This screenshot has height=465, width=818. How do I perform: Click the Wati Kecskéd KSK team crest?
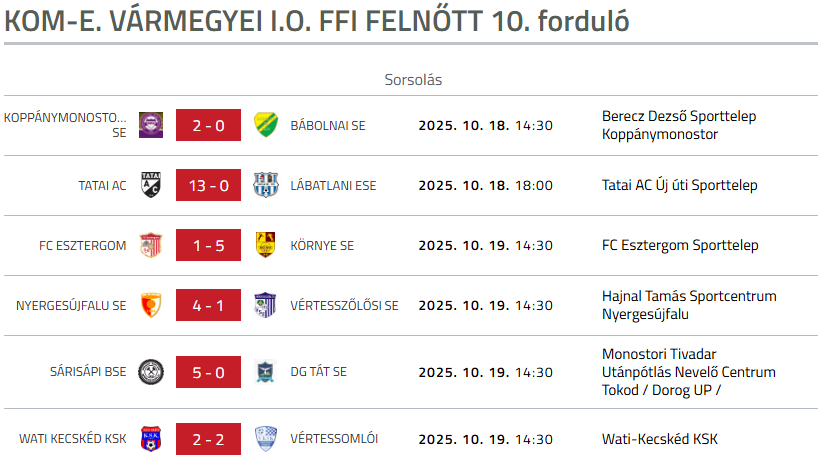tap(151, 438)
